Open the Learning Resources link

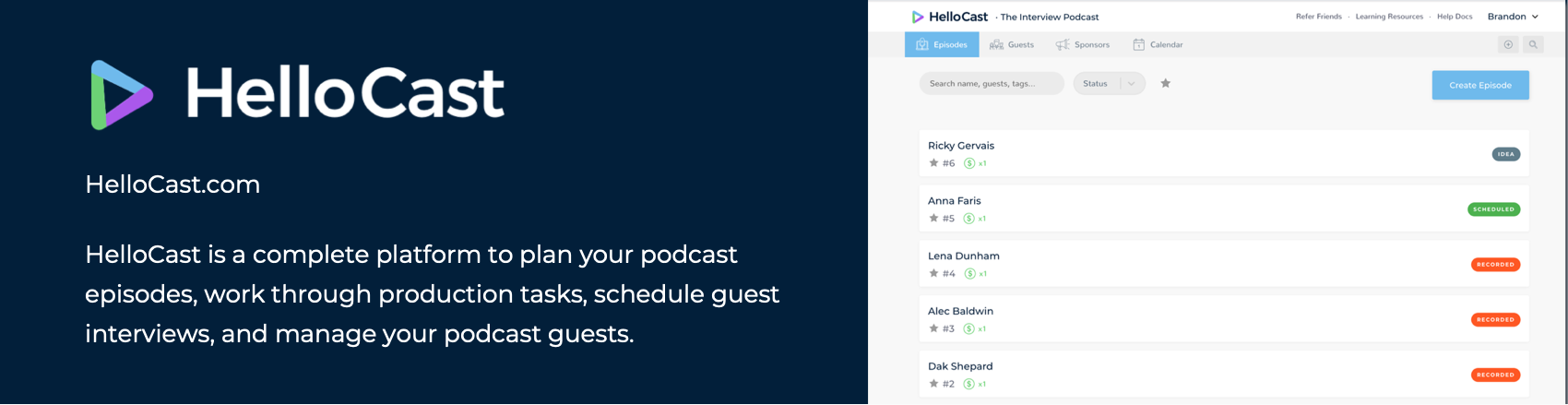[1389, 17]
